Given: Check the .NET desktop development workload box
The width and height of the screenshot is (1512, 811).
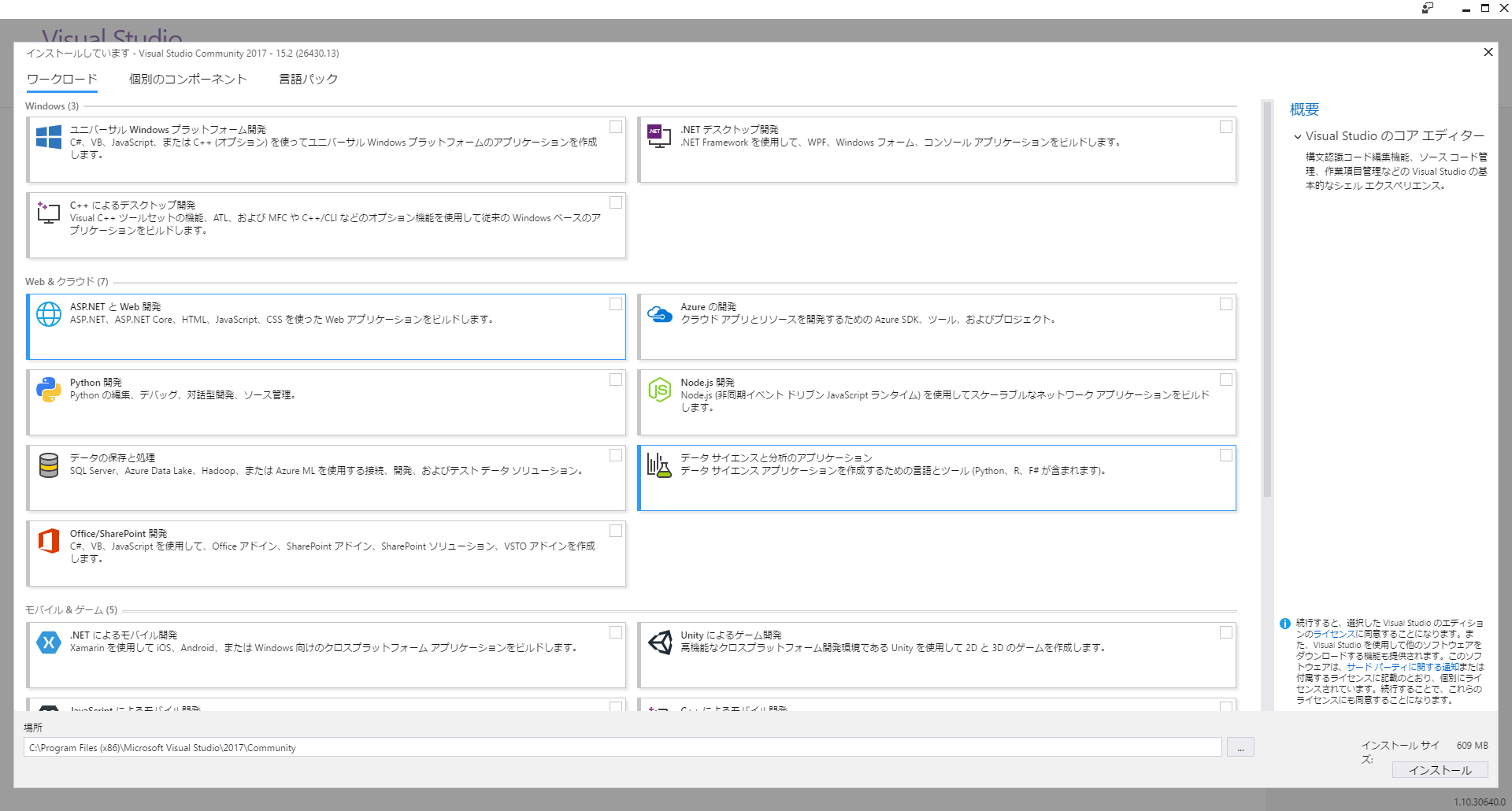Looking at the screenshot, I should [1226, 127].
